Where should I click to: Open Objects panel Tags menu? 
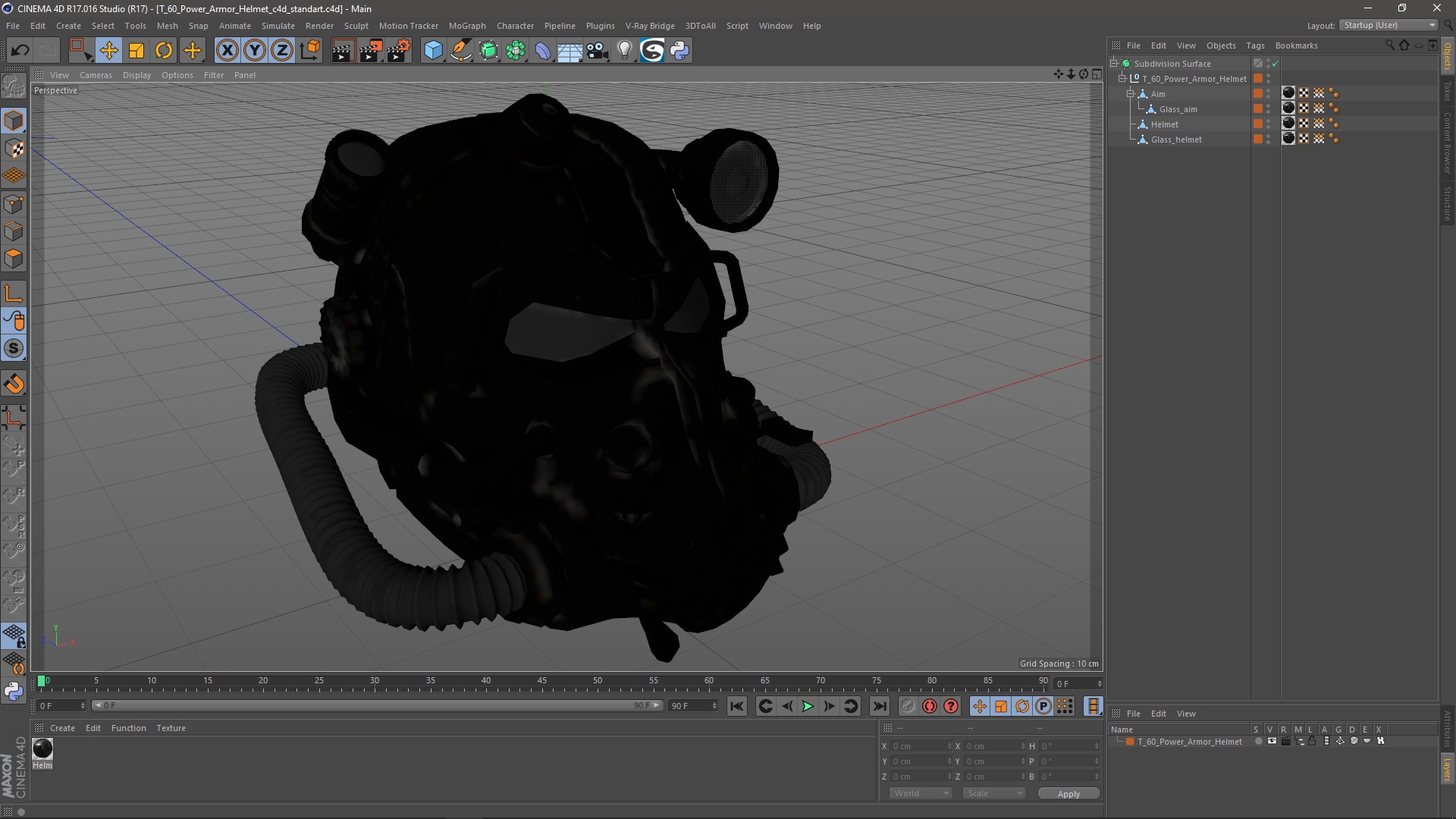click(1255, 45)
